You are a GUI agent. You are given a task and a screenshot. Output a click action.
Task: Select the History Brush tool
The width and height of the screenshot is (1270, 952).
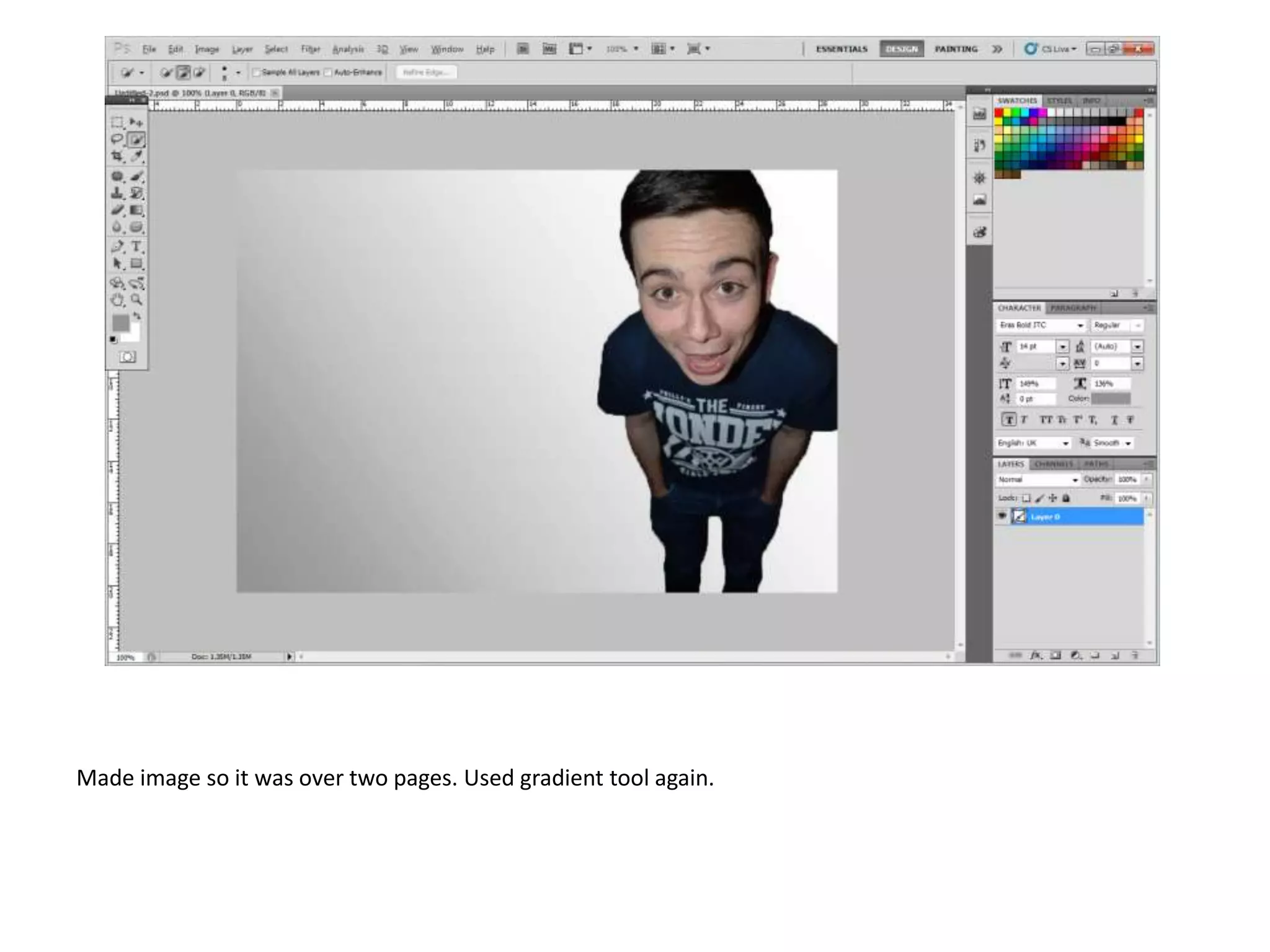(x=136, y=193)
